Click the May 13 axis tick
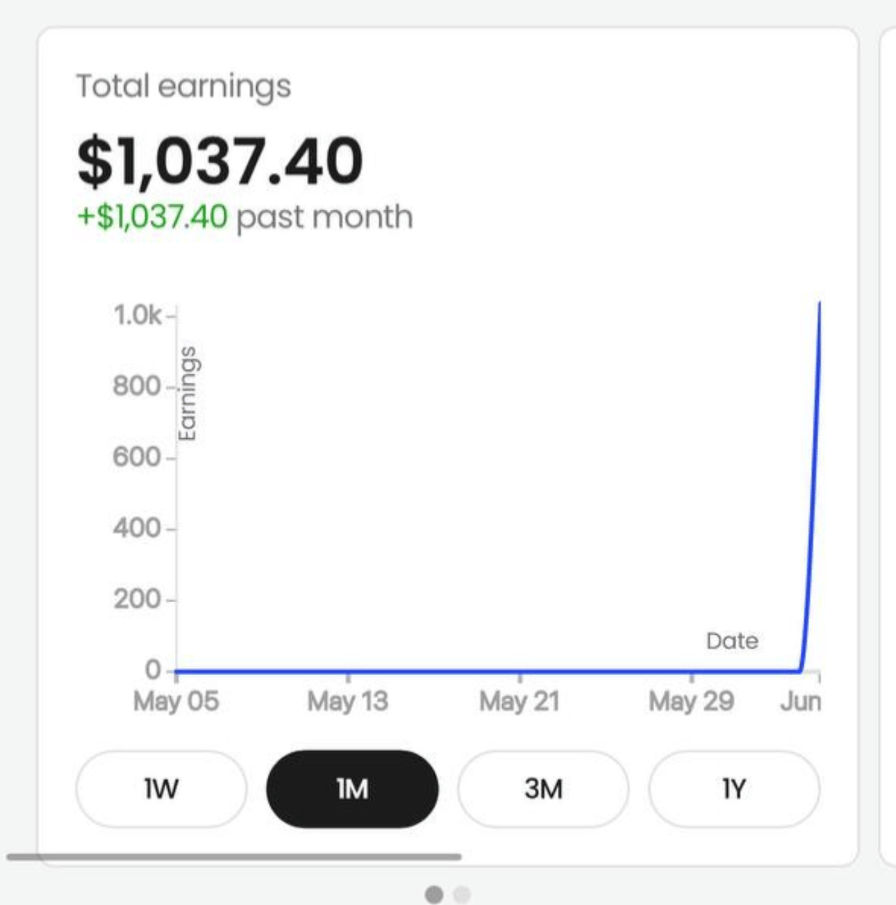This screenshot has height=905, width=896. coord(347,701)
